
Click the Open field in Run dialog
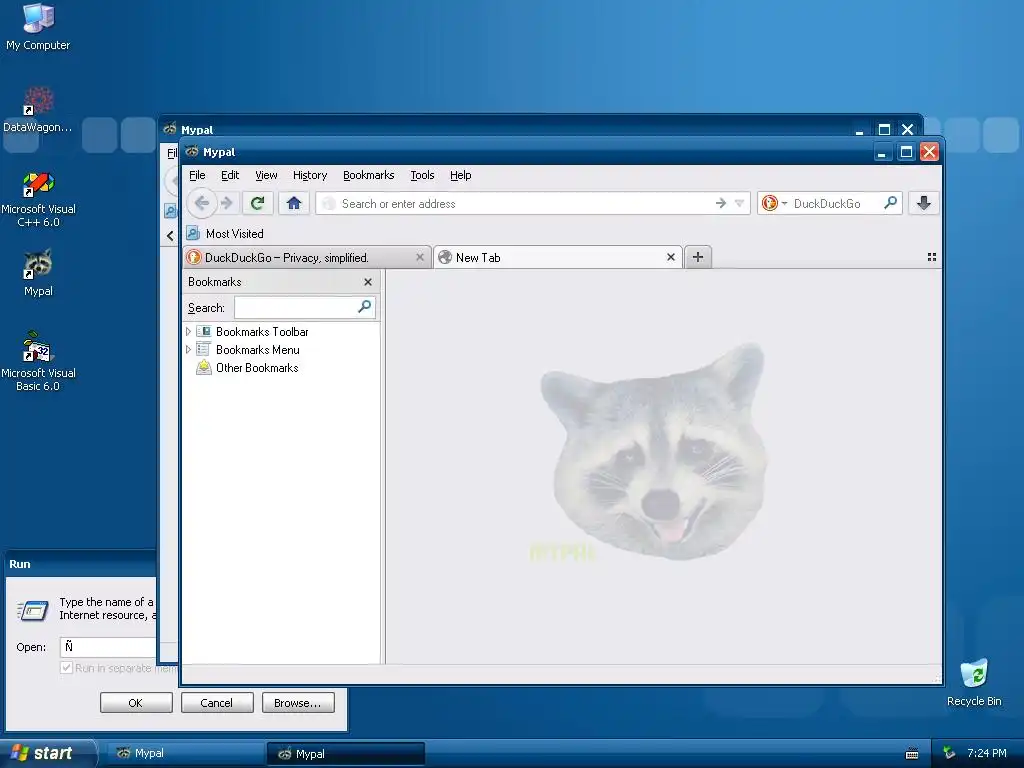108,647
